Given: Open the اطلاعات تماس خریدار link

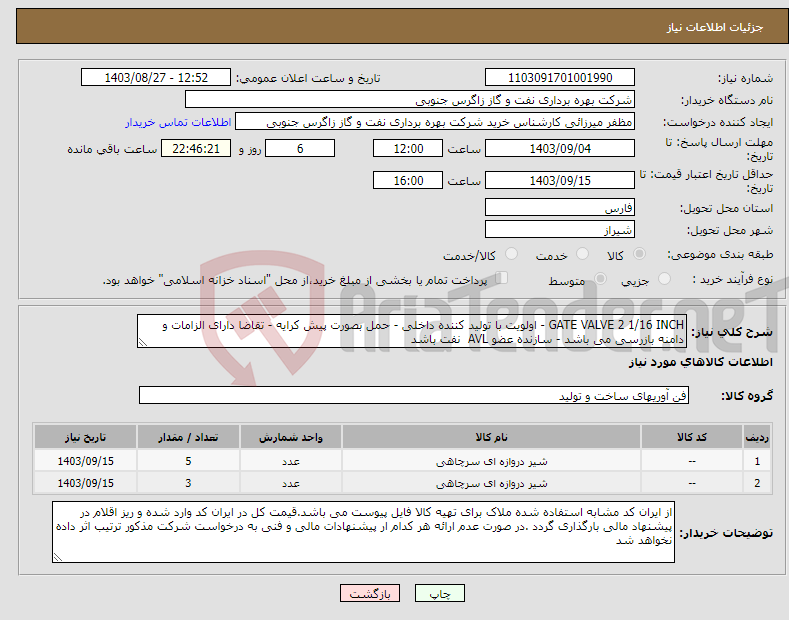Looking at the screenshot, I should click(178, 122).
